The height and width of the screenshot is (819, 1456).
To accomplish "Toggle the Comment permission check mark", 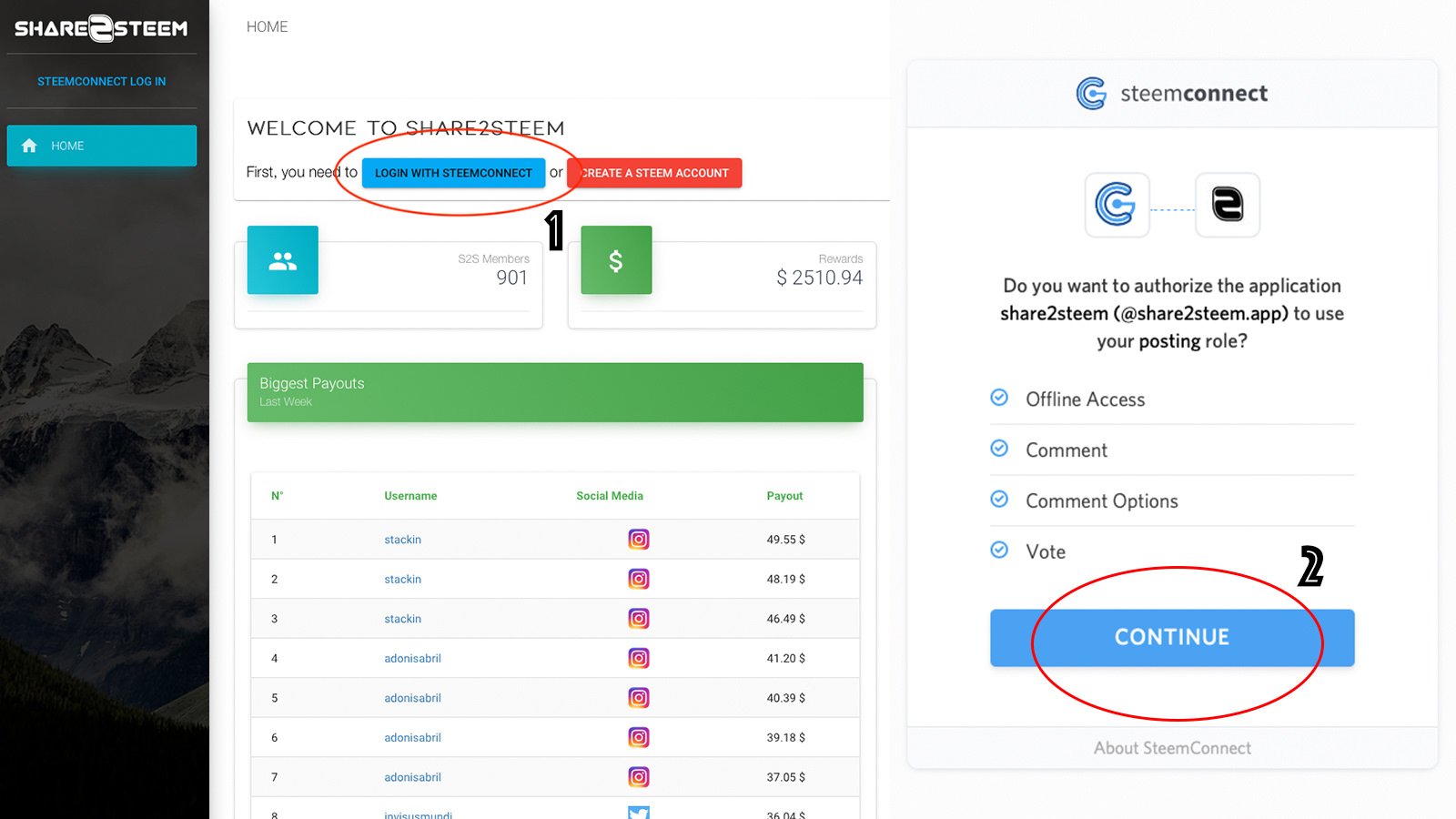I will (x=999, y=449).
